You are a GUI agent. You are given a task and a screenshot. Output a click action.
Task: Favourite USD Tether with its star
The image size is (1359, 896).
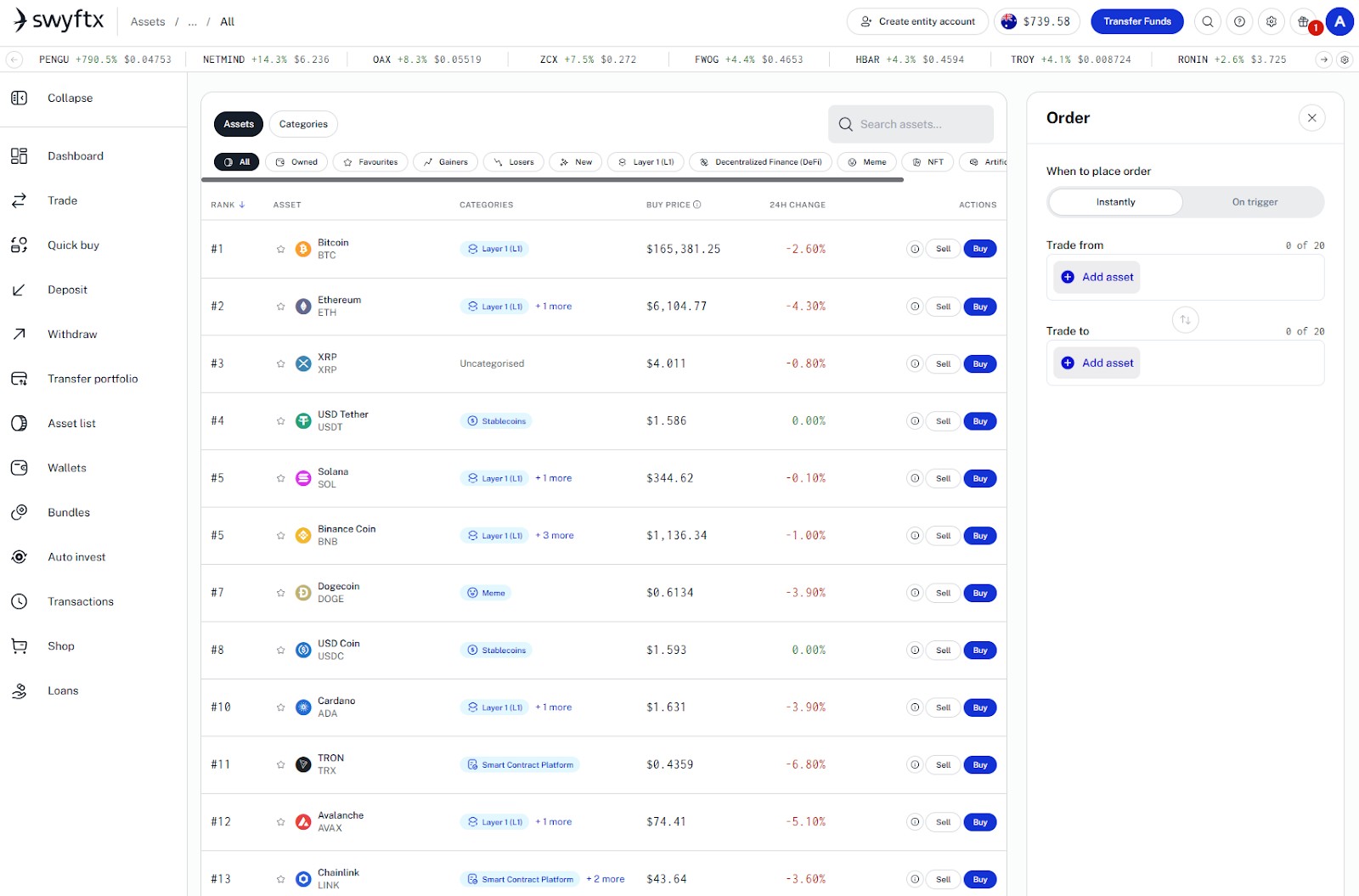[x=281, y=421]
